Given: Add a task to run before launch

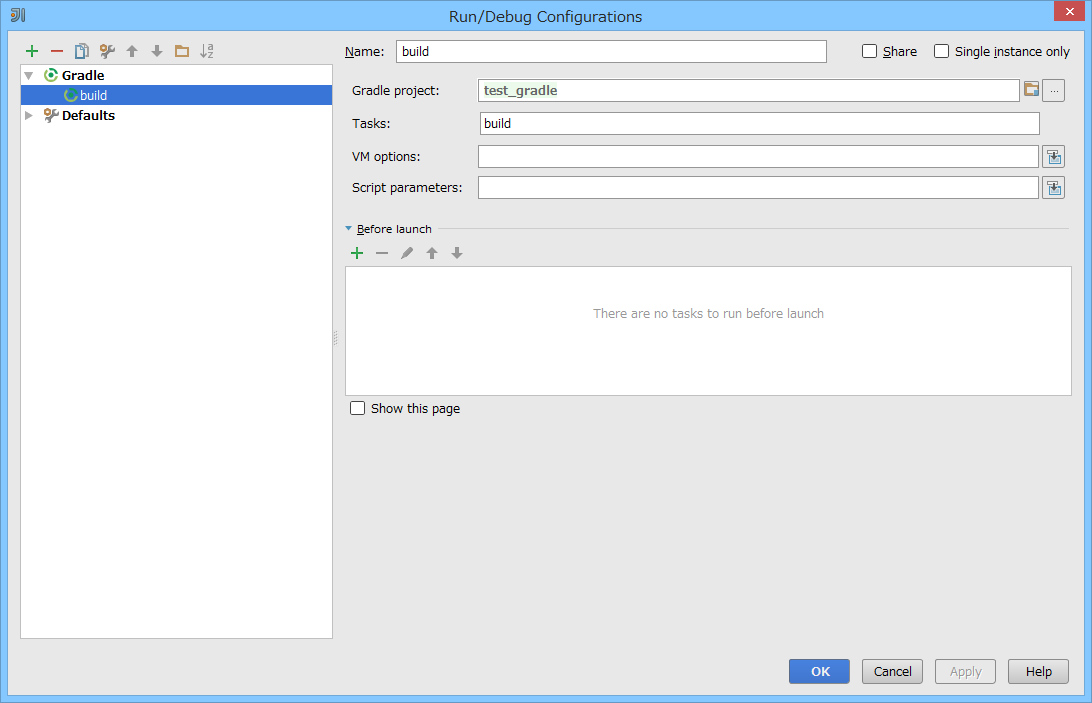Looking at the screenshot, I should [357, 252].
